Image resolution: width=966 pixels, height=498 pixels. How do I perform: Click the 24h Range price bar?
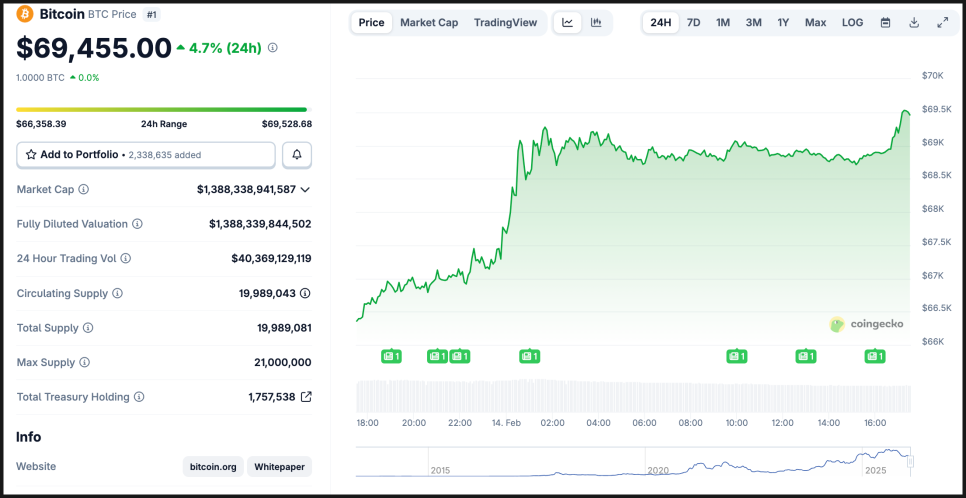point(162,110)
